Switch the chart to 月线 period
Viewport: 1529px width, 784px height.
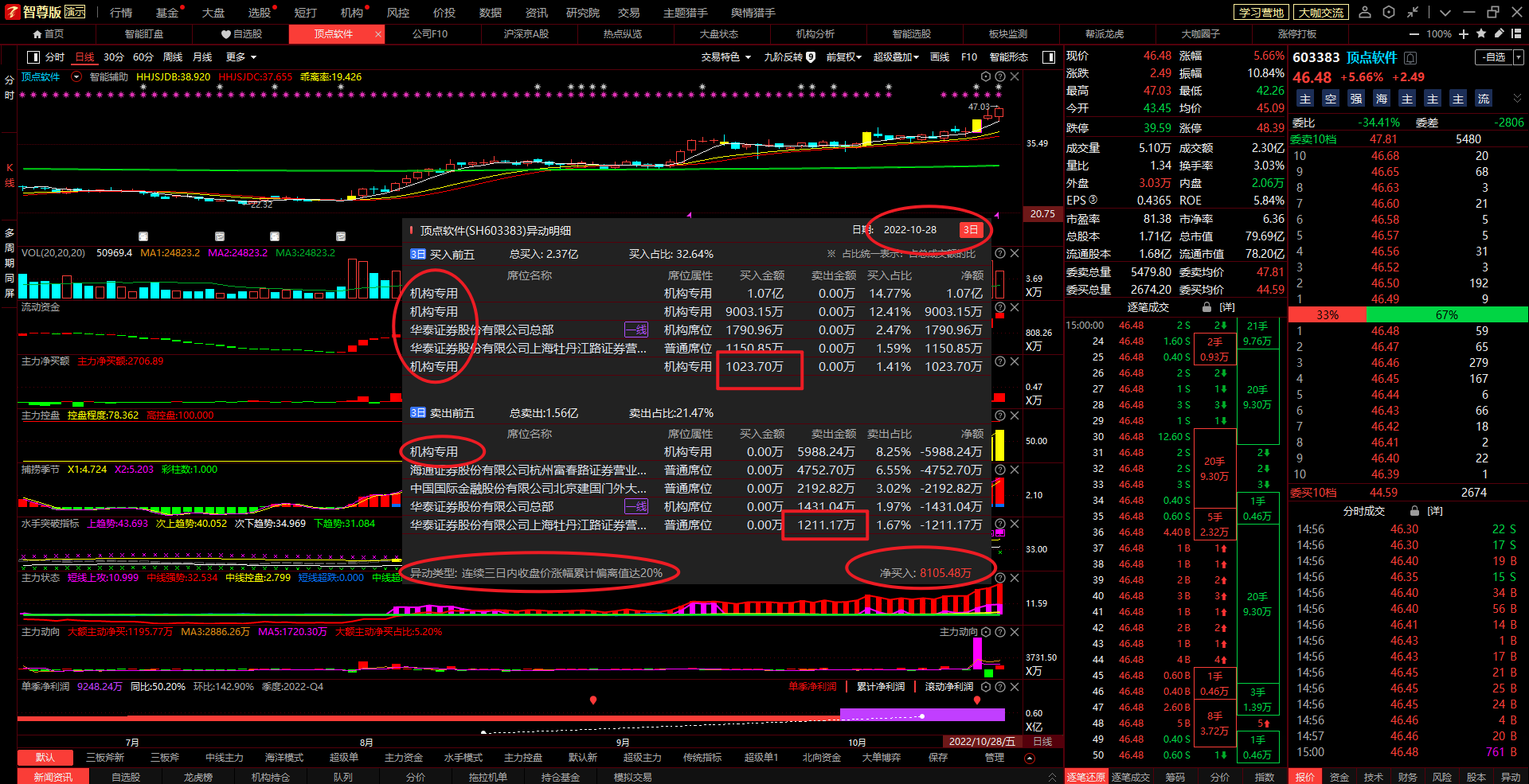(202, 57)
